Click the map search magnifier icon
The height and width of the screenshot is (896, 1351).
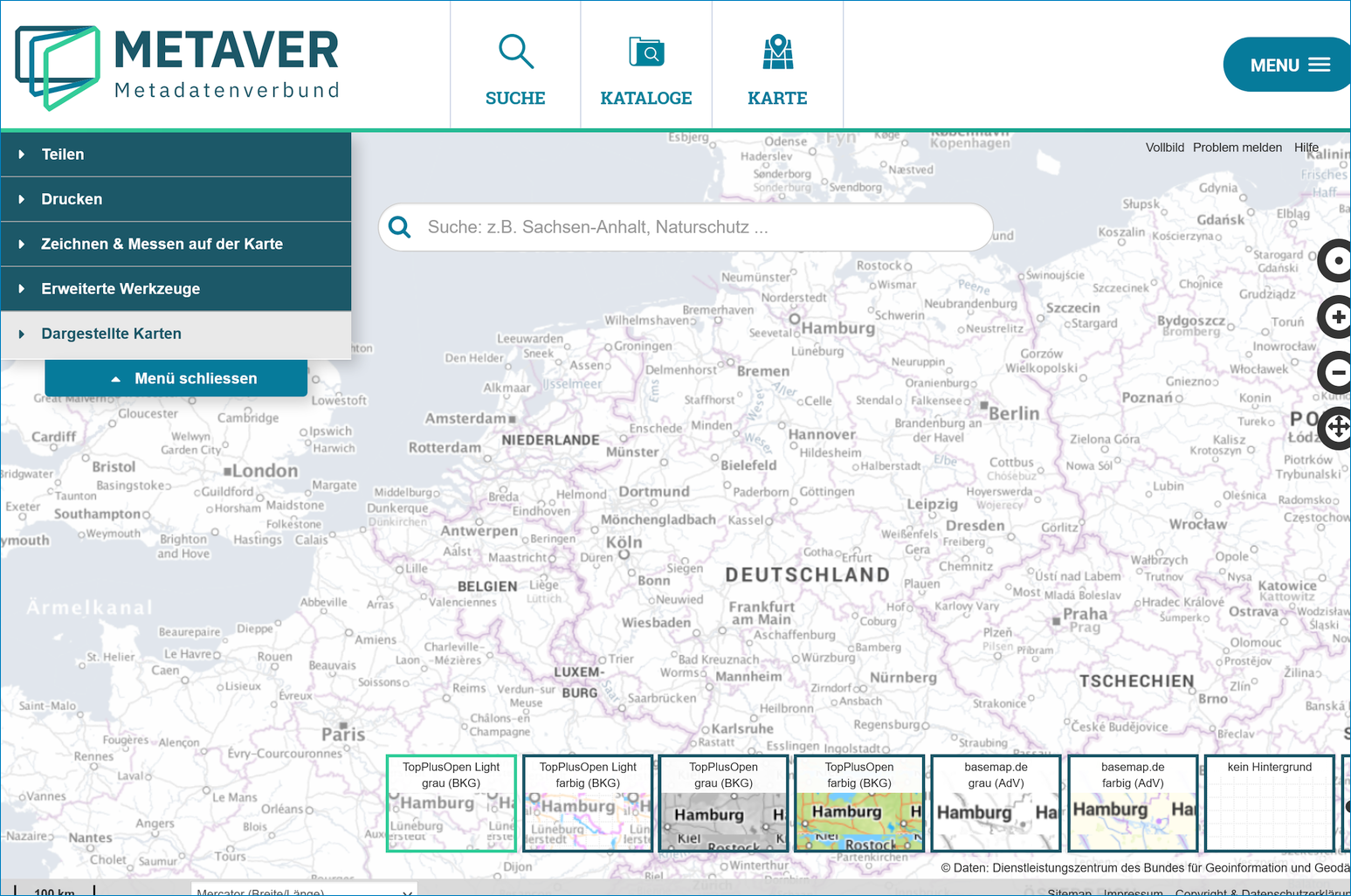(400, 227)
